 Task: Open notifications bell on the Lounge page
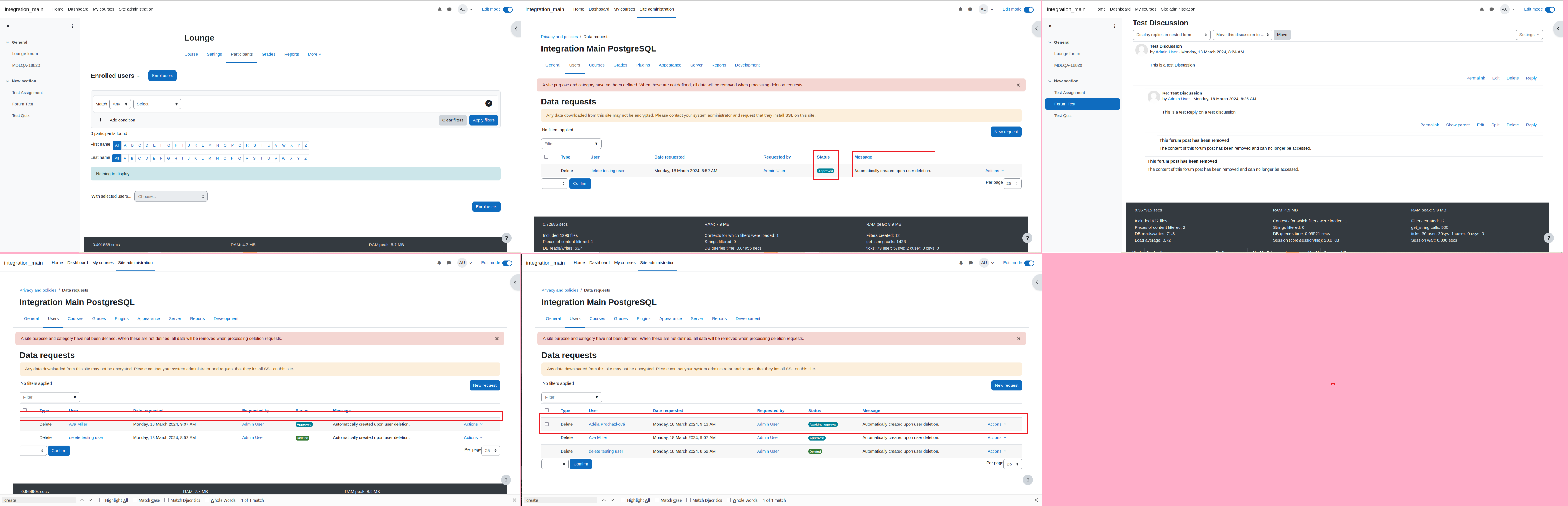pyautogui.click(x=439, y=9)
